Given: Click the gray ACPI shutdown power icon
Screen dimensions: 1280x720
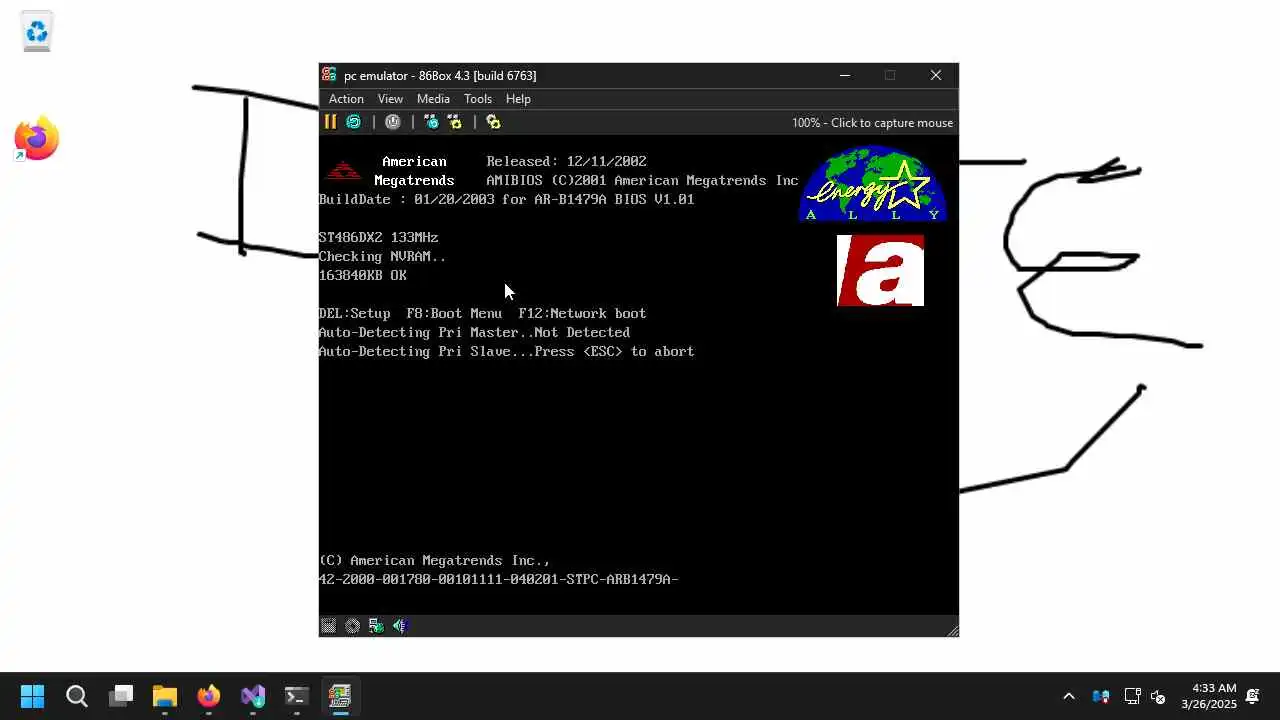Looking at the screenshot, I should coord(393,122).
